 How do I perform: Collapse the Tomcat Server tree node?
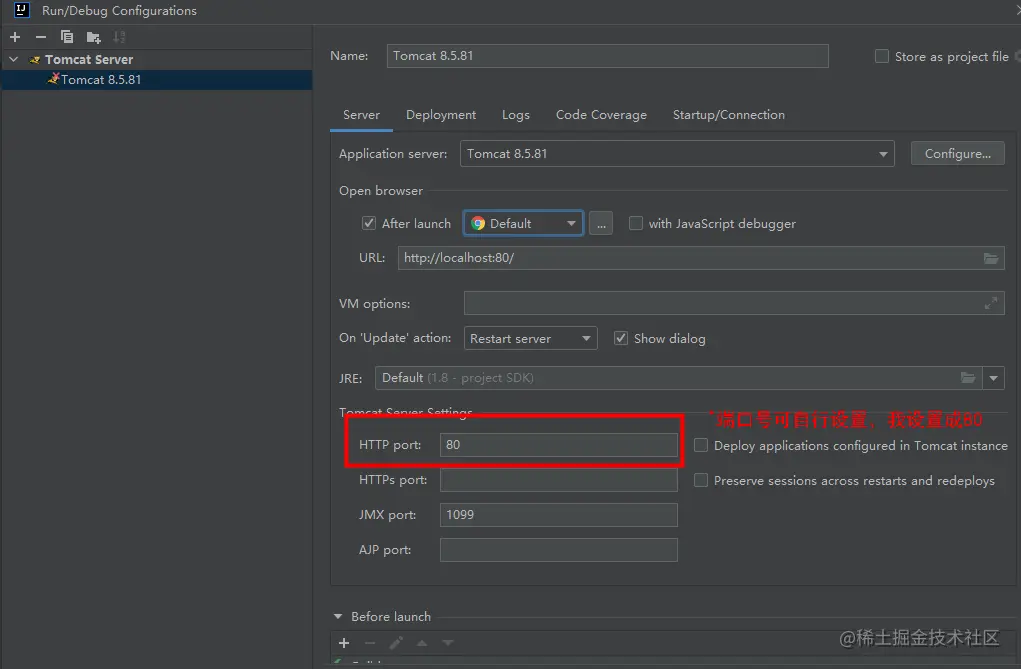[14, 59]
